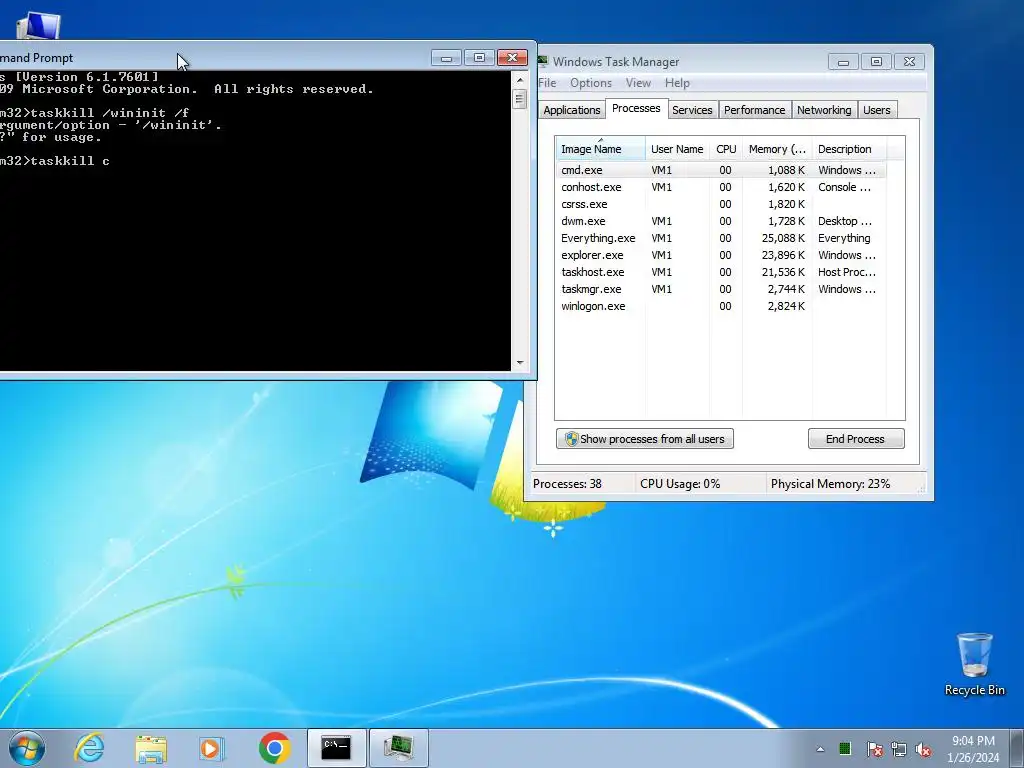Click the End Process button

(x=856, y=439)
